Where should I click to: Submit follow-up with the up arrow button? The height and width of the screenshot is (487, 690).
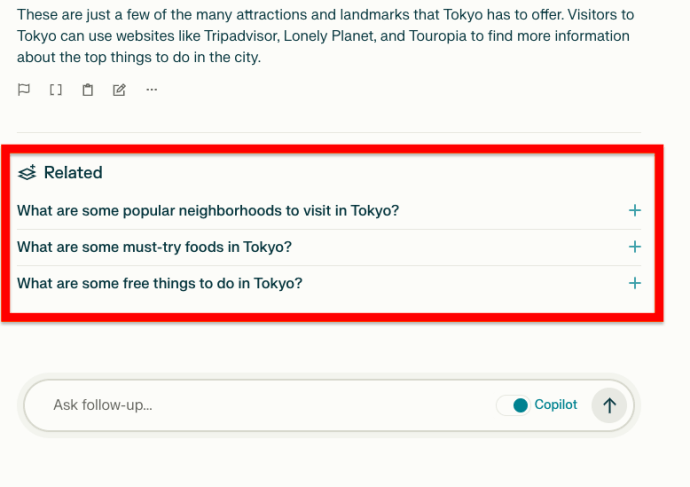click(x=608, y=405)
